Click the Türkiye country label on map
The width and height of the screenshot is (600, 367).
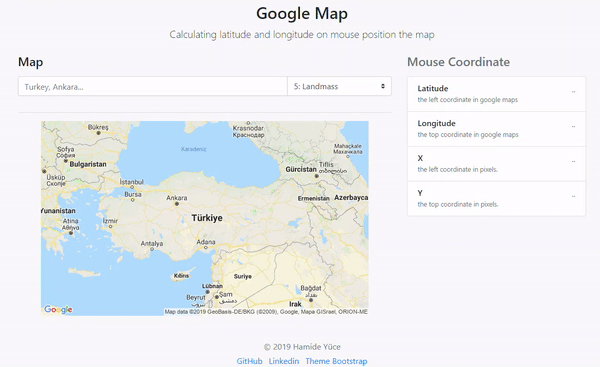(207, 218)
